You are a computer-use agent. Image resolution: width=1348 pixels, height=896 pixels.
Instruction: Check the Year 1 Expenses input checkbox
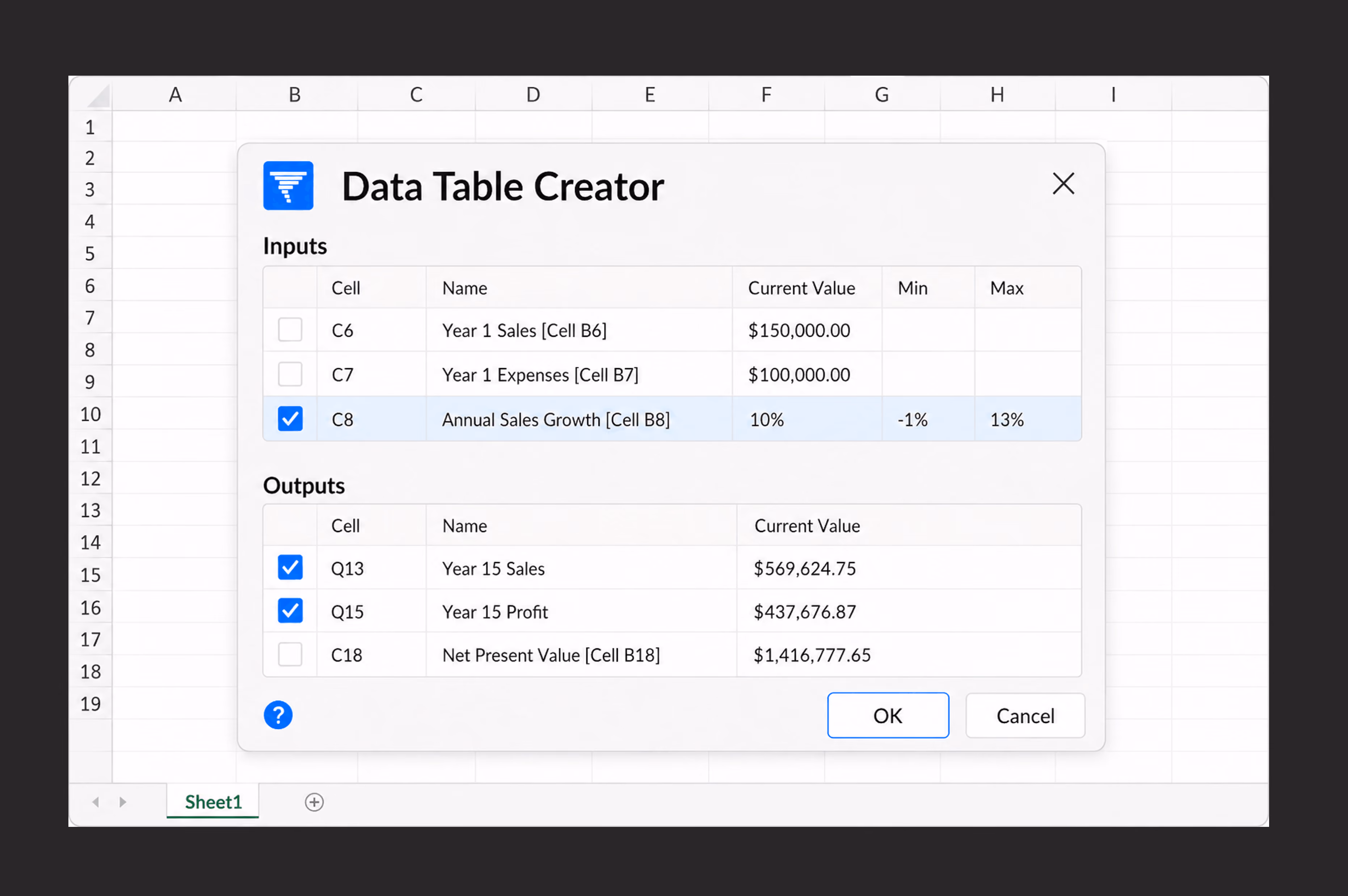pos(290,374)
